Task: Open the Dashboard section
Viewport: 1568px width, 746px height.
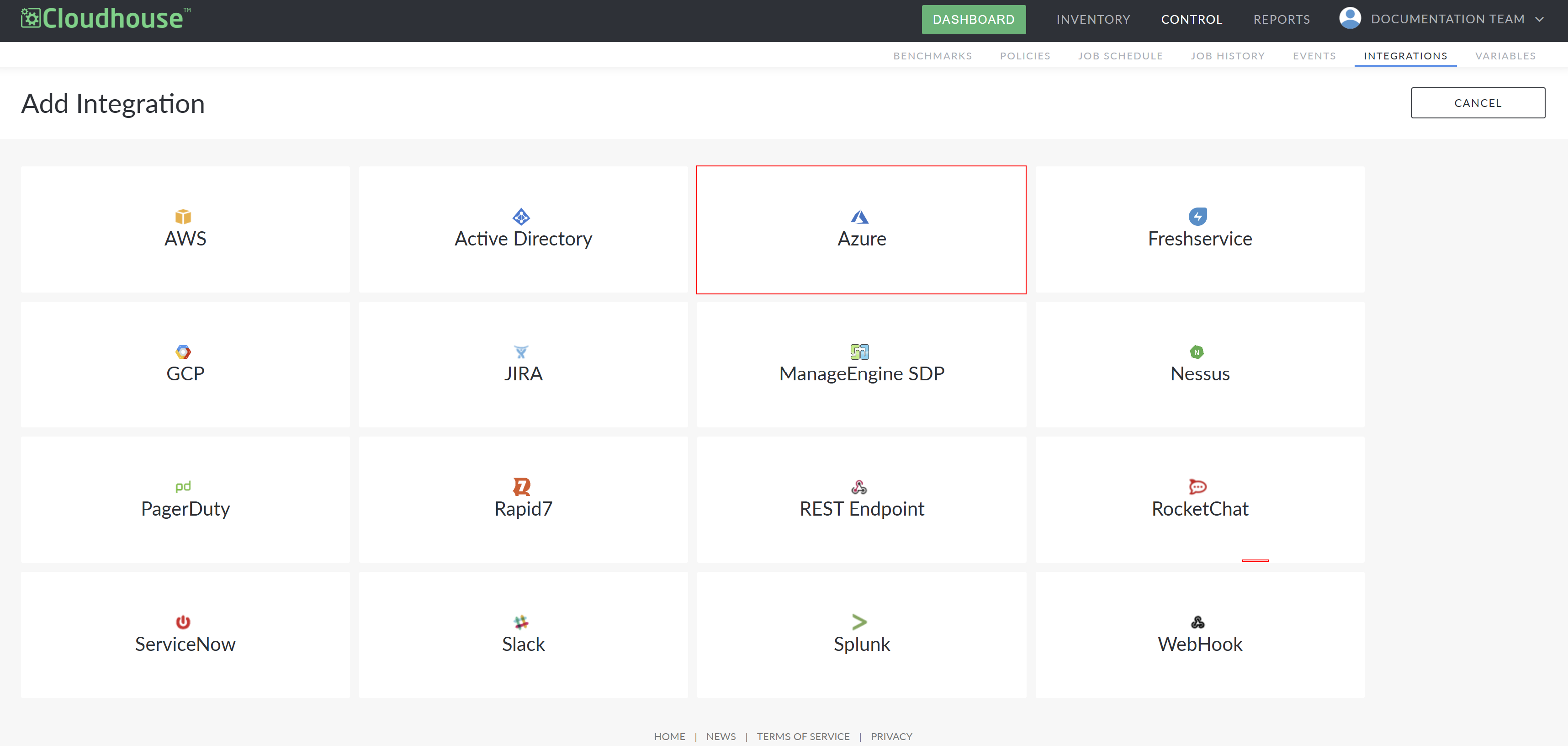Action: click(x=973, y=20)
